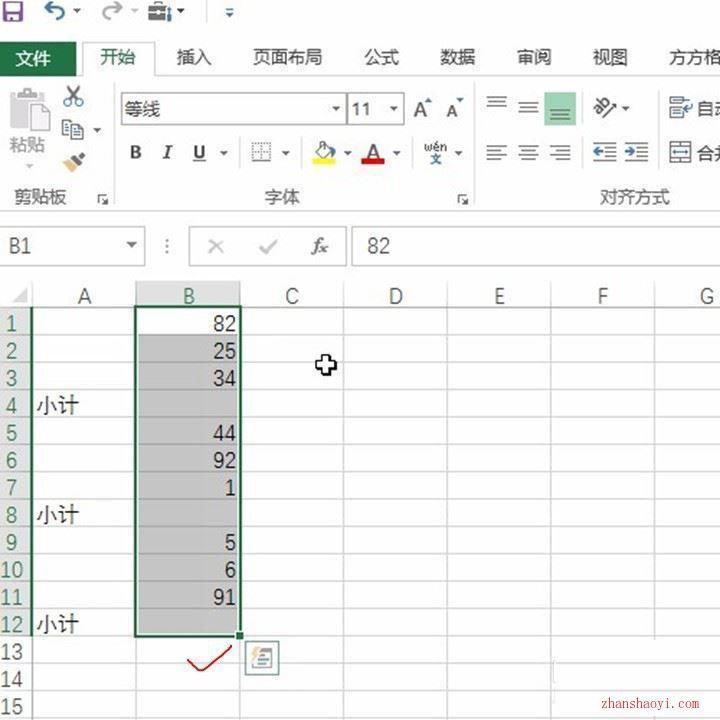Open Customize Quick Access Toolbar menu
The width and height of the screenshot is (720, 720).
tap(230, 13)
